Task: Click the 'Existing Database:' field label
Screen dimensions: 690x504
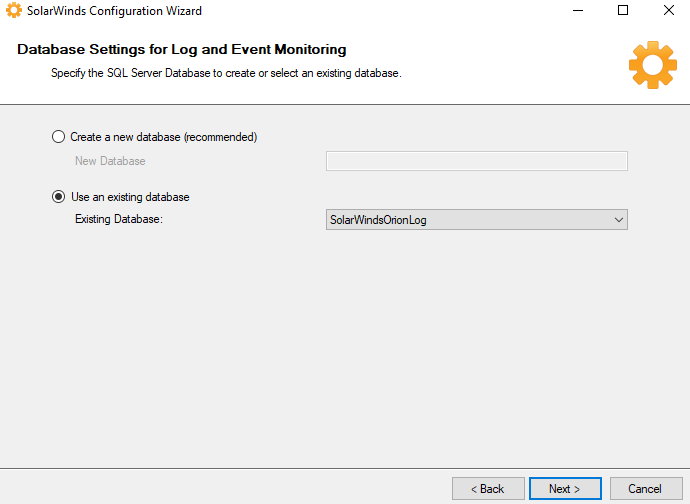Action: click(119, 219)
